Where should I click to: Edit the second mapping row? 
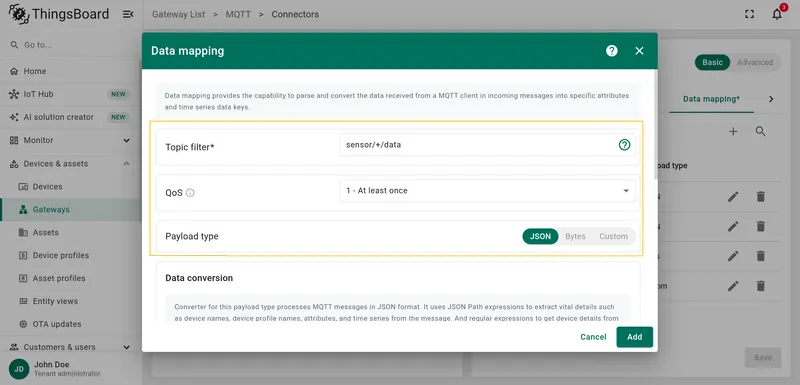coord(733,226)
